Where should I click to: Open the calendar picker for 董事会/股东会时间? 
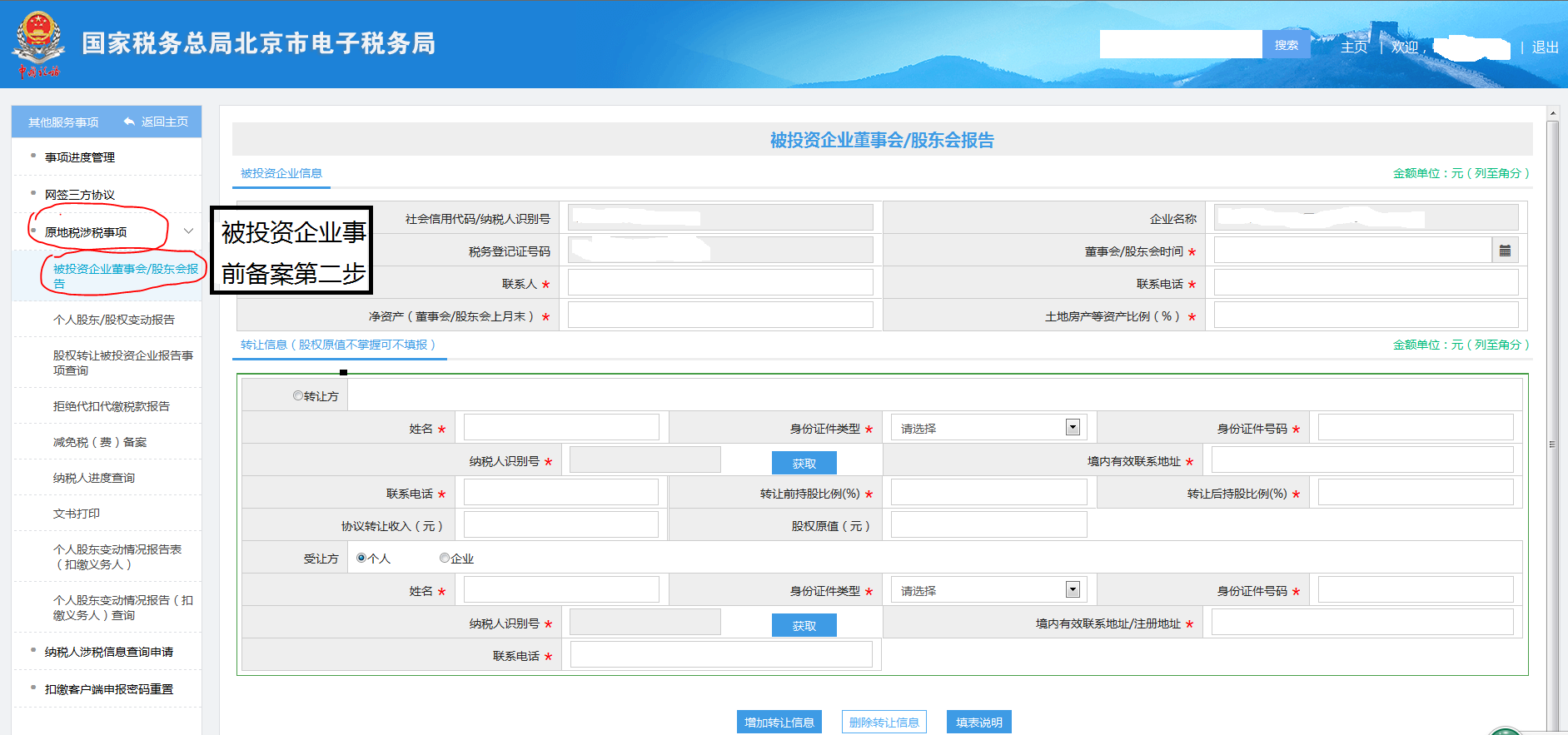(x=1505, y=251)
